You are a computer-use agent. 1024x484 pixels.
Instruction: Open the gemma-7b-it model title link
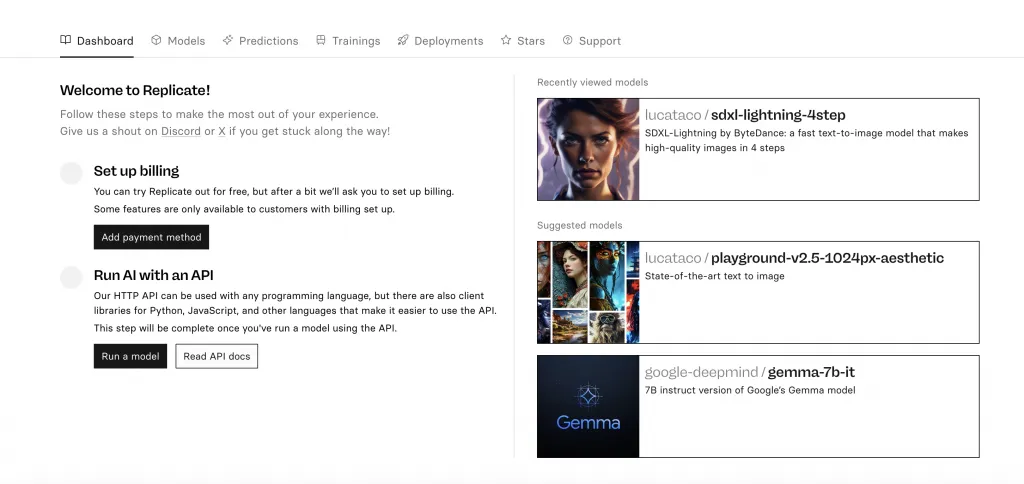810,372
